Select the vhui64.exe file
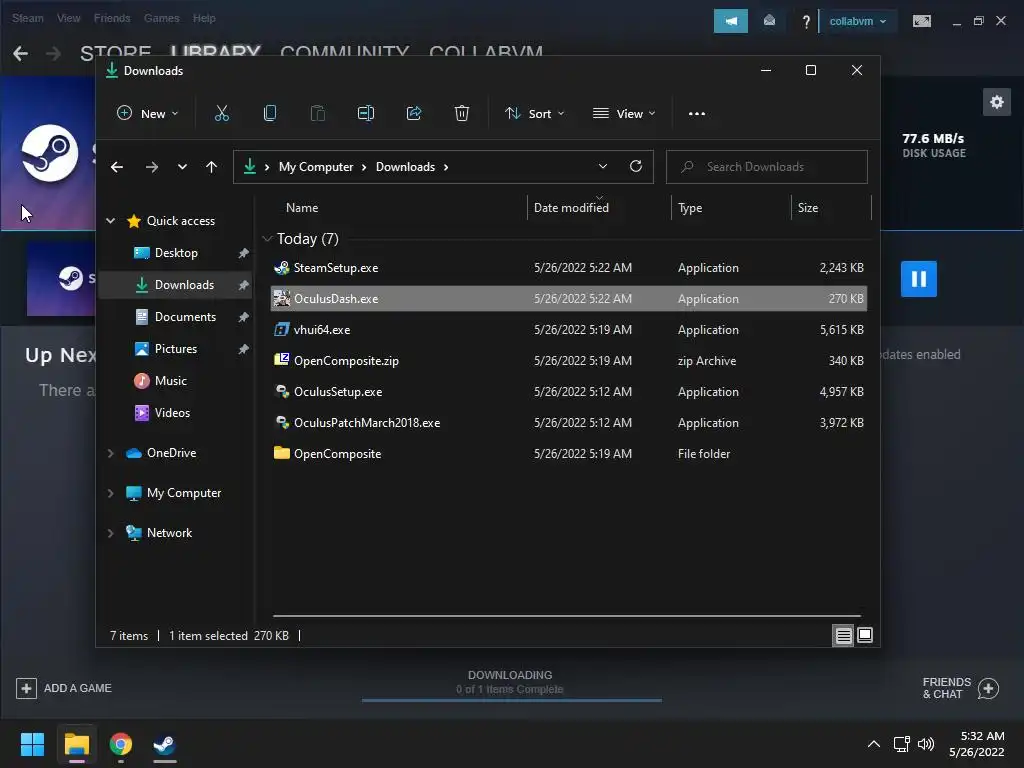Viewport: 1024px width, 768px height. pos(569,330)
